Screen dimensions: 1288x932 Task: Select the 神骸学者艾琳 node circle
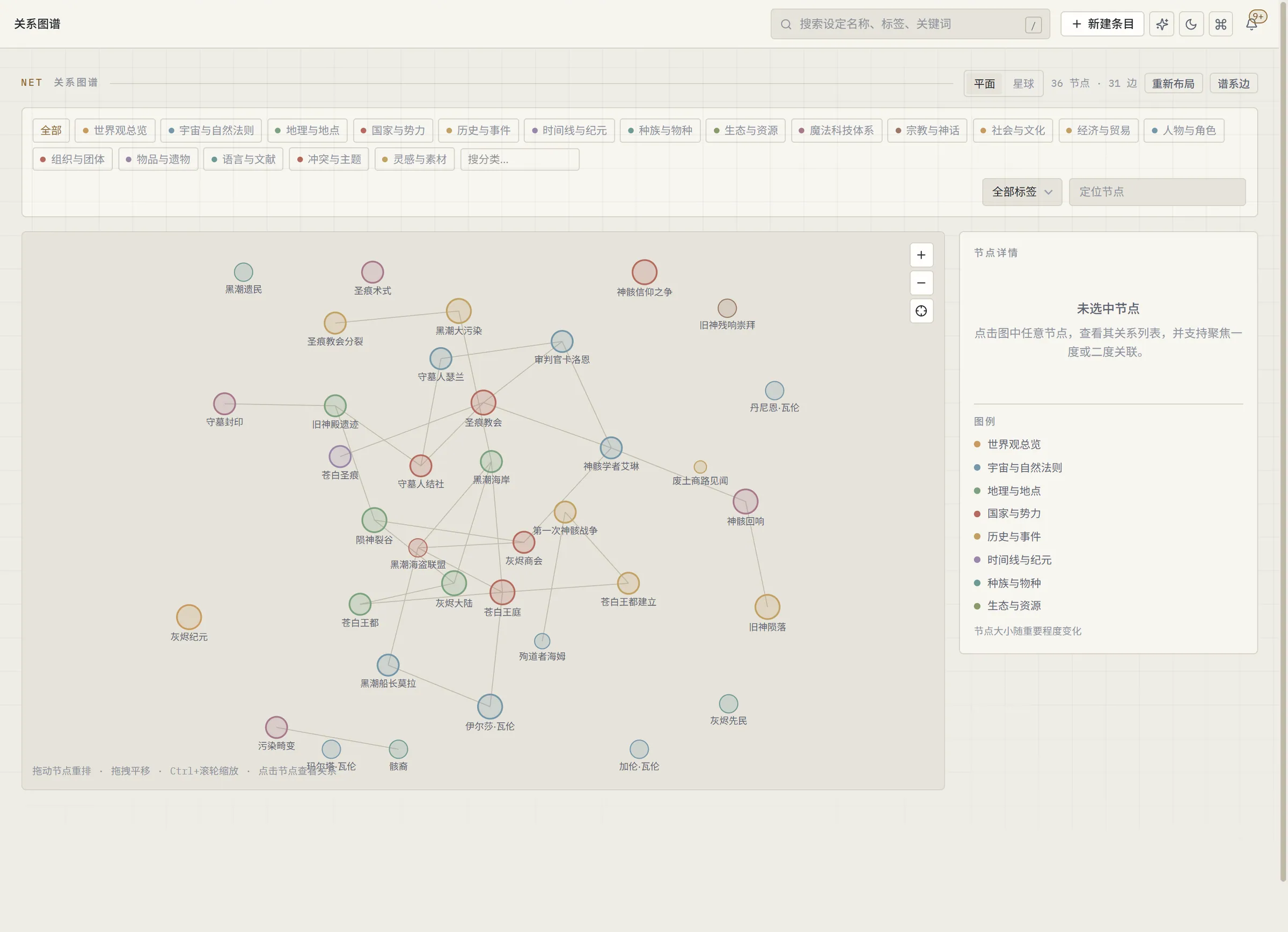pos(611,447)
